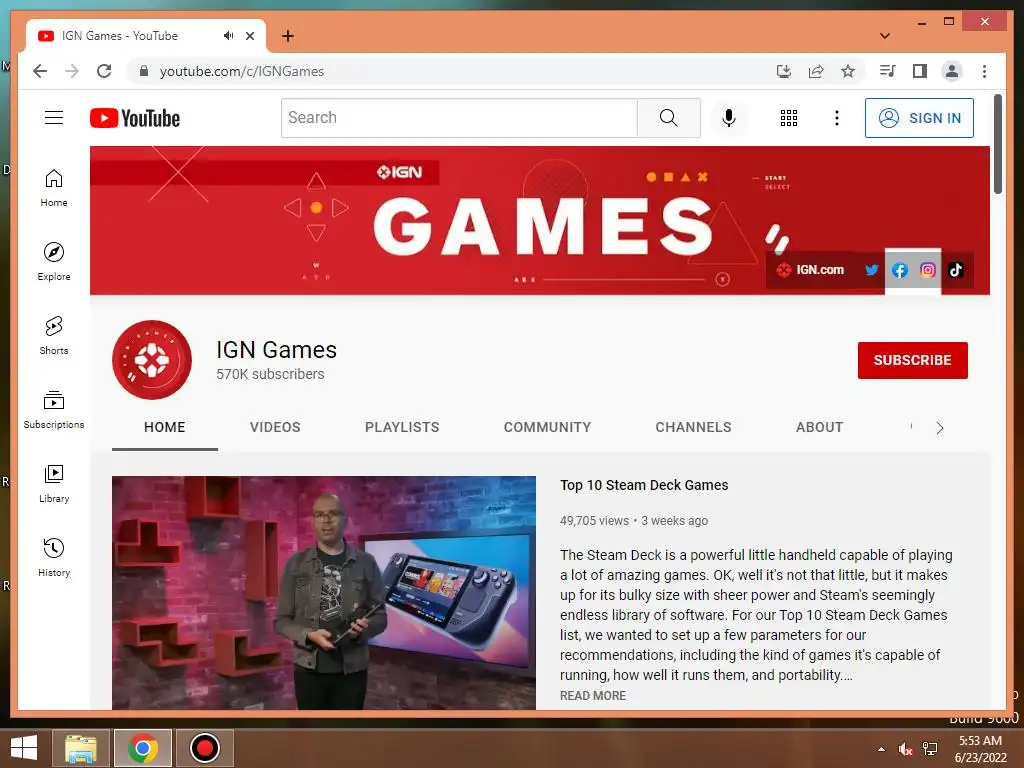Open the Chrome profile avatar
This screenshot has width=1024, height=768.
(x=952, y=71)
